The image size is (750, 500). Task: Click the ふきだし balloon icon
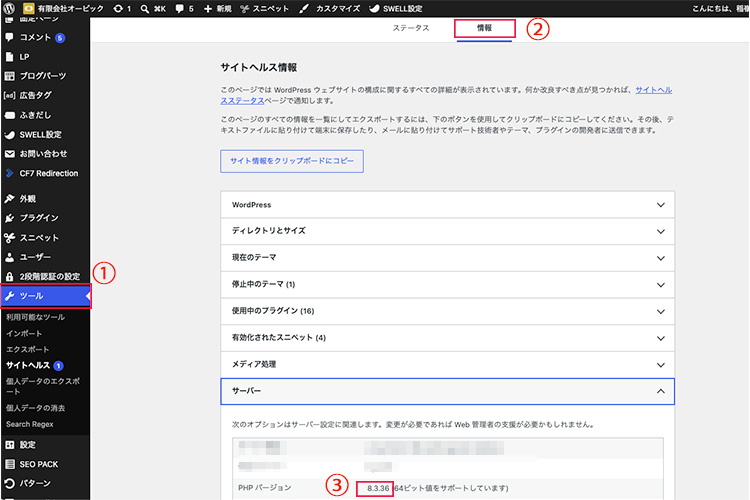pos(9,115)
